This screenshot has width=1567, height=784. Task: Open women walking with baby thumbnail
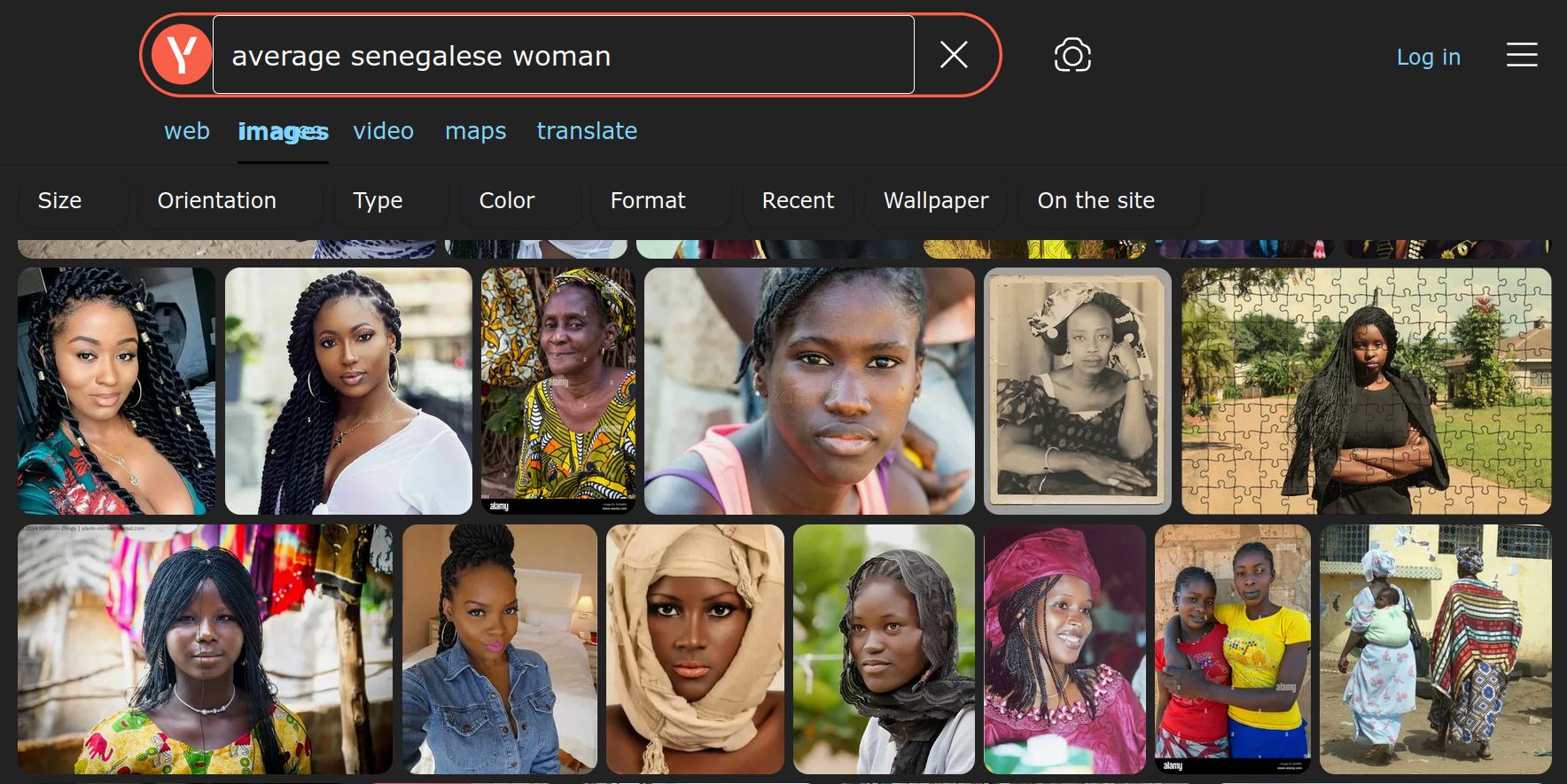click(x=1436, y=649)
